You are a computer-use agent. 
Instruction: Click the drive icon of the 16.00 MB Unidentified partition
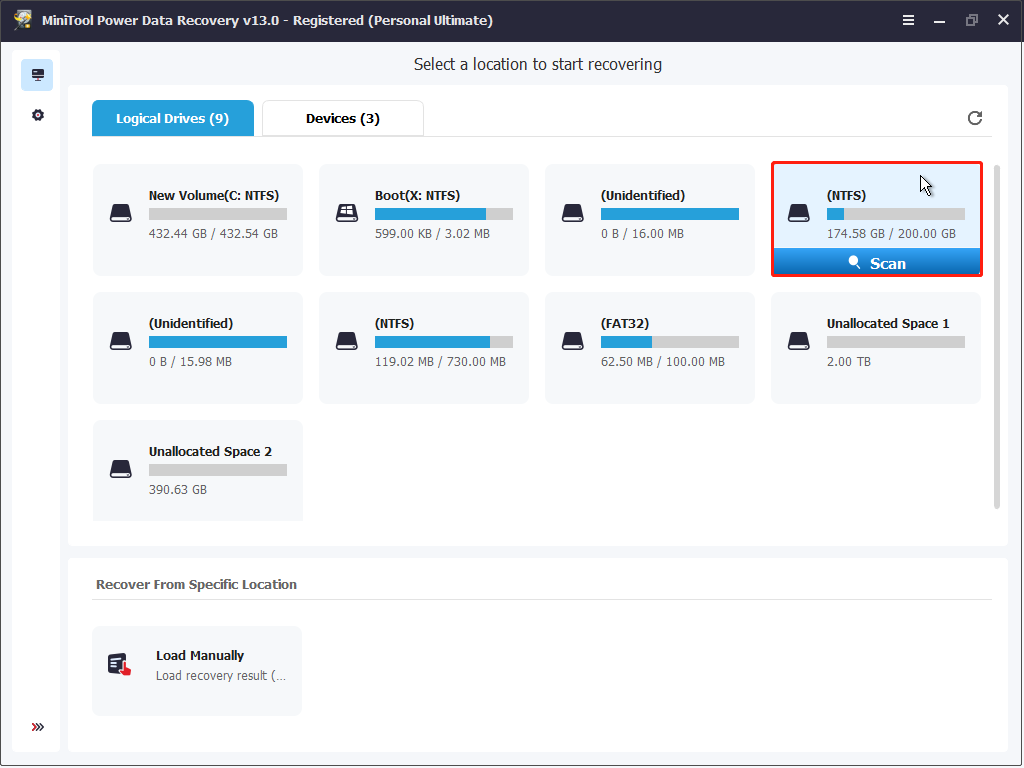coord(573,213)
